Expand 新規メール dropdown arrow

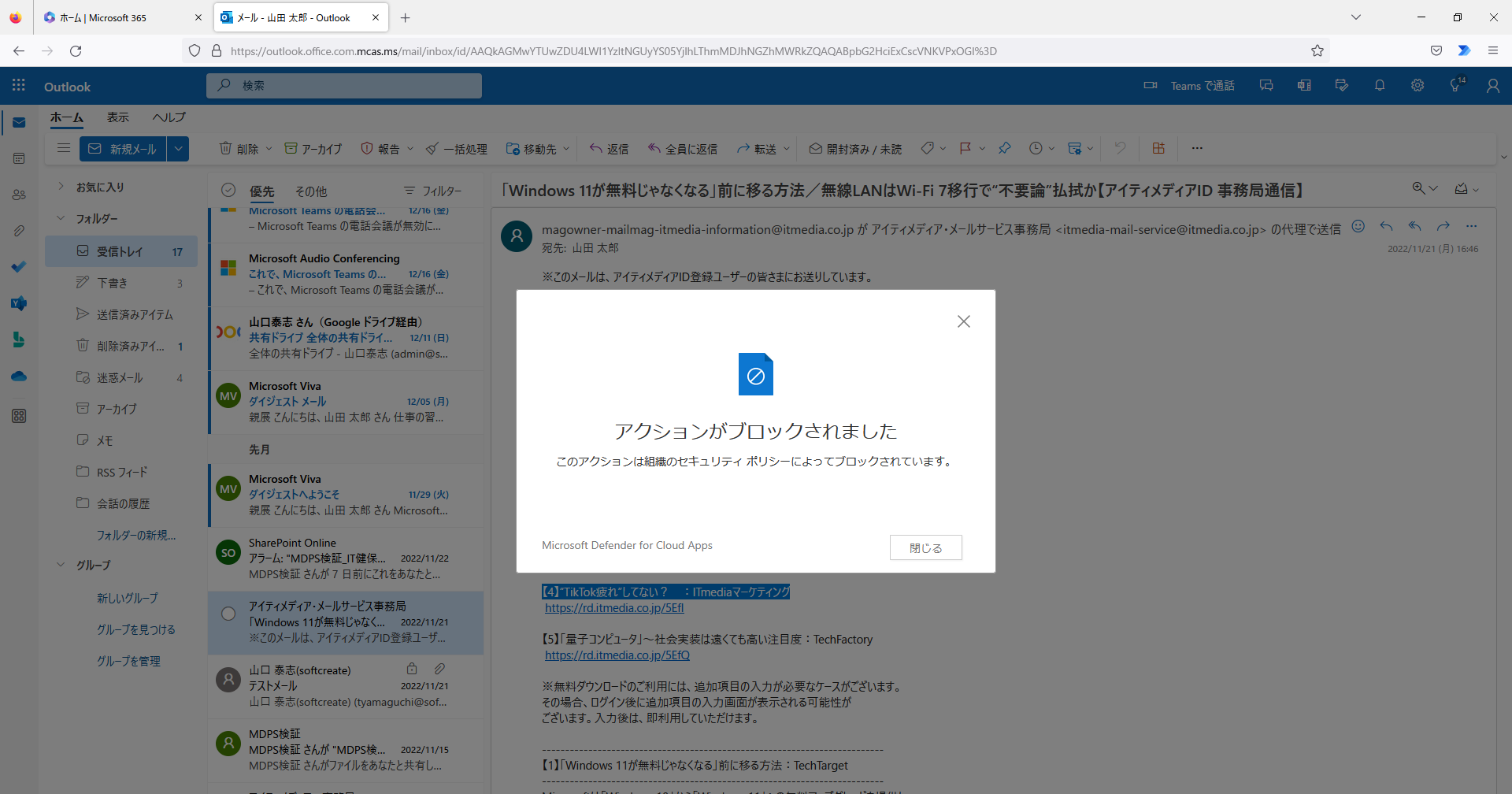pos(178,148)
